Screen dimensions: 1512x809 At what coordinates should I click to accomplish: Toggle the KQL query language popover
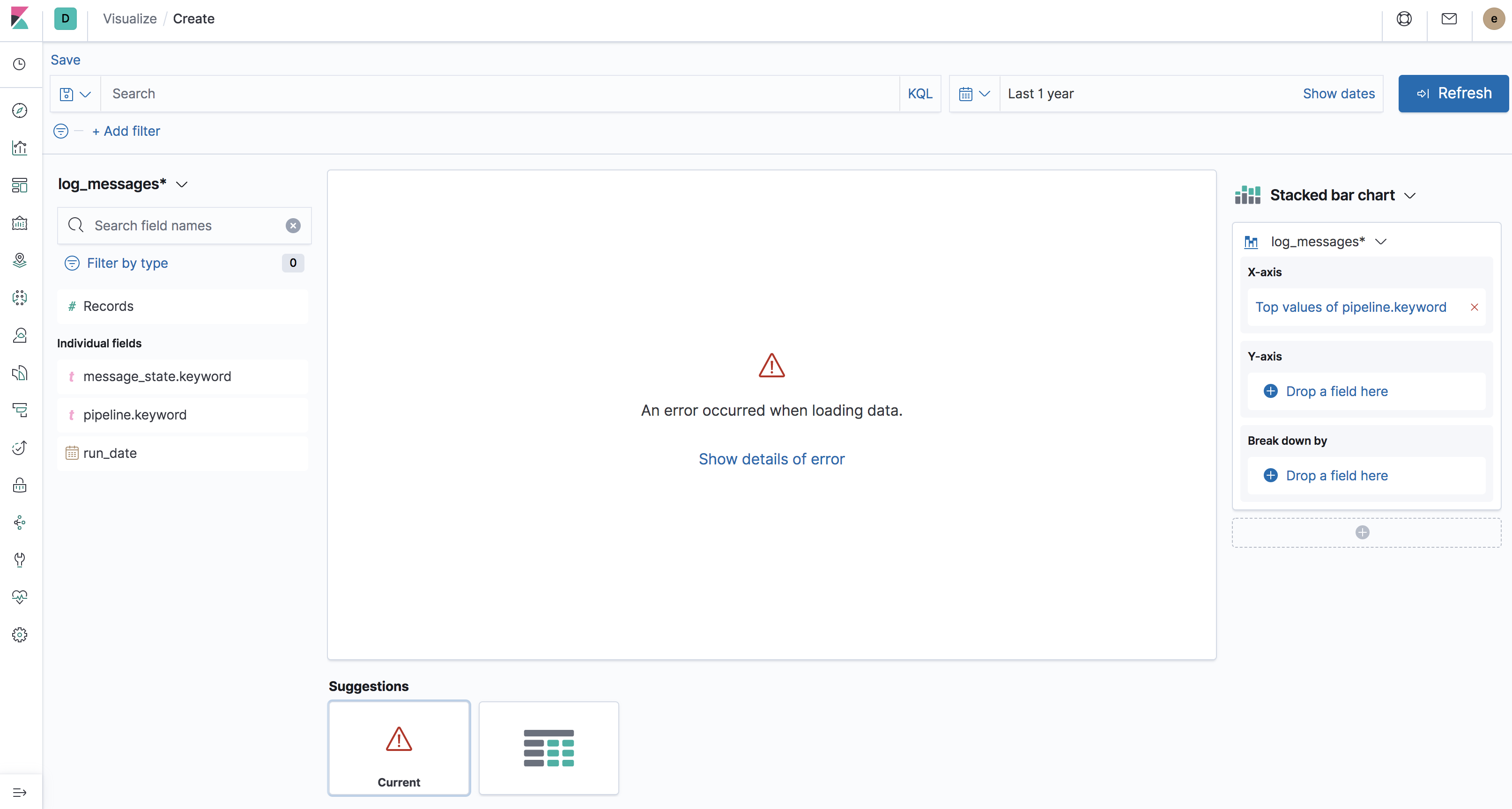click(x=920, y=93)
